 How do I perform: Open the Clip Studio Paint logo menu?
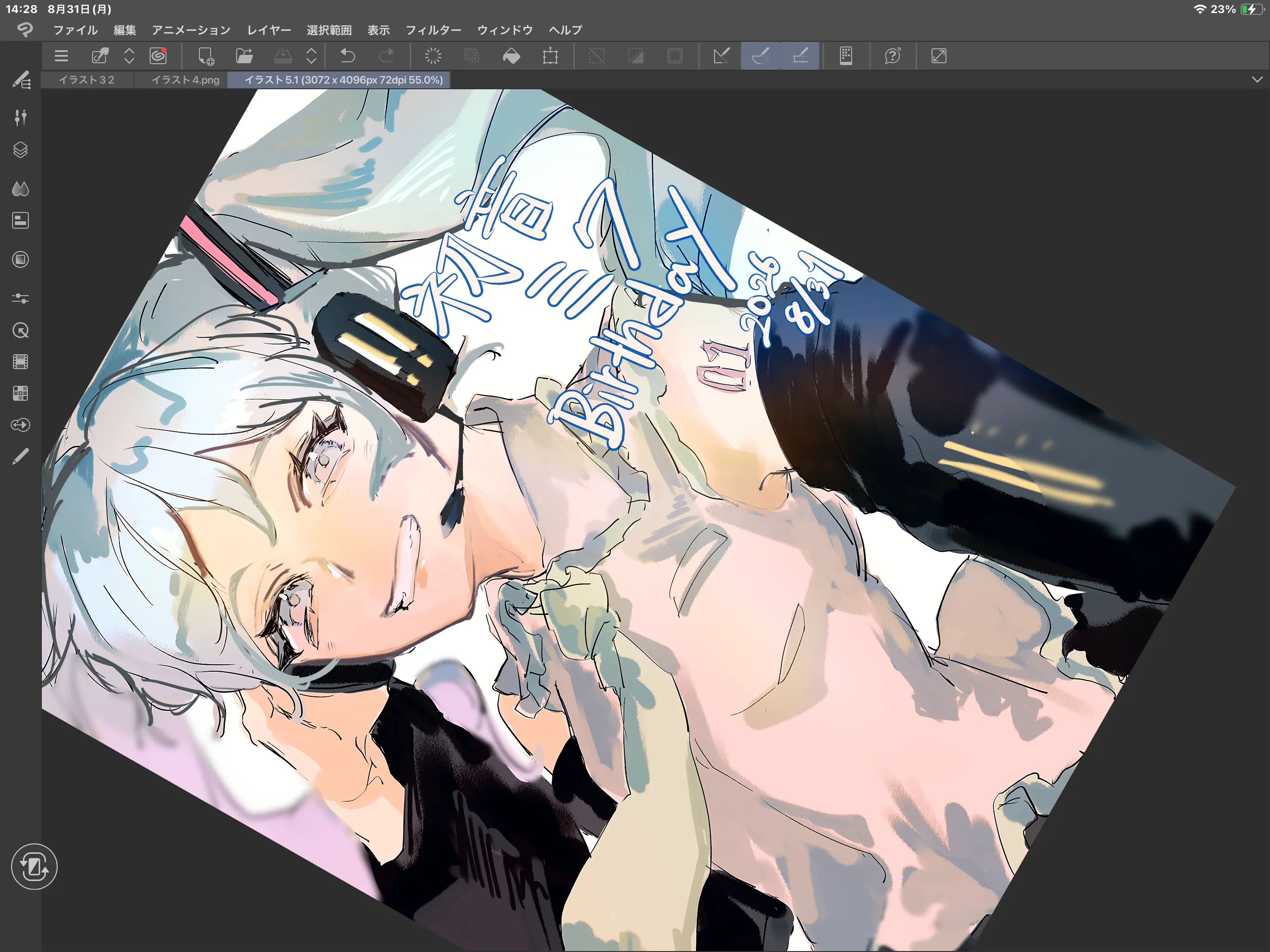pos(25,30)
